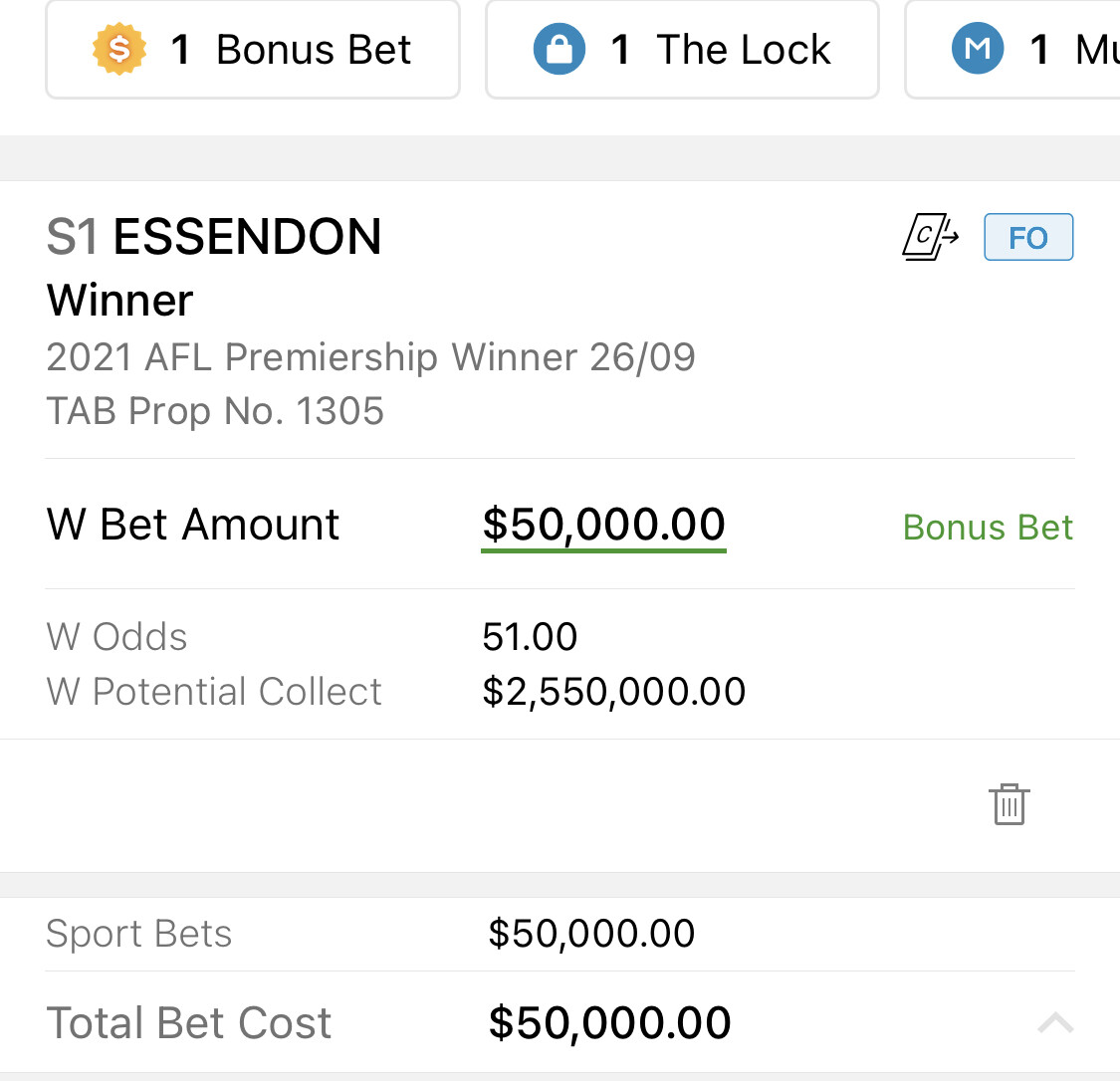The image size is (1120, 1081).
Task: Click the S1 ESSENDON selection title
Action: [214, 237]
